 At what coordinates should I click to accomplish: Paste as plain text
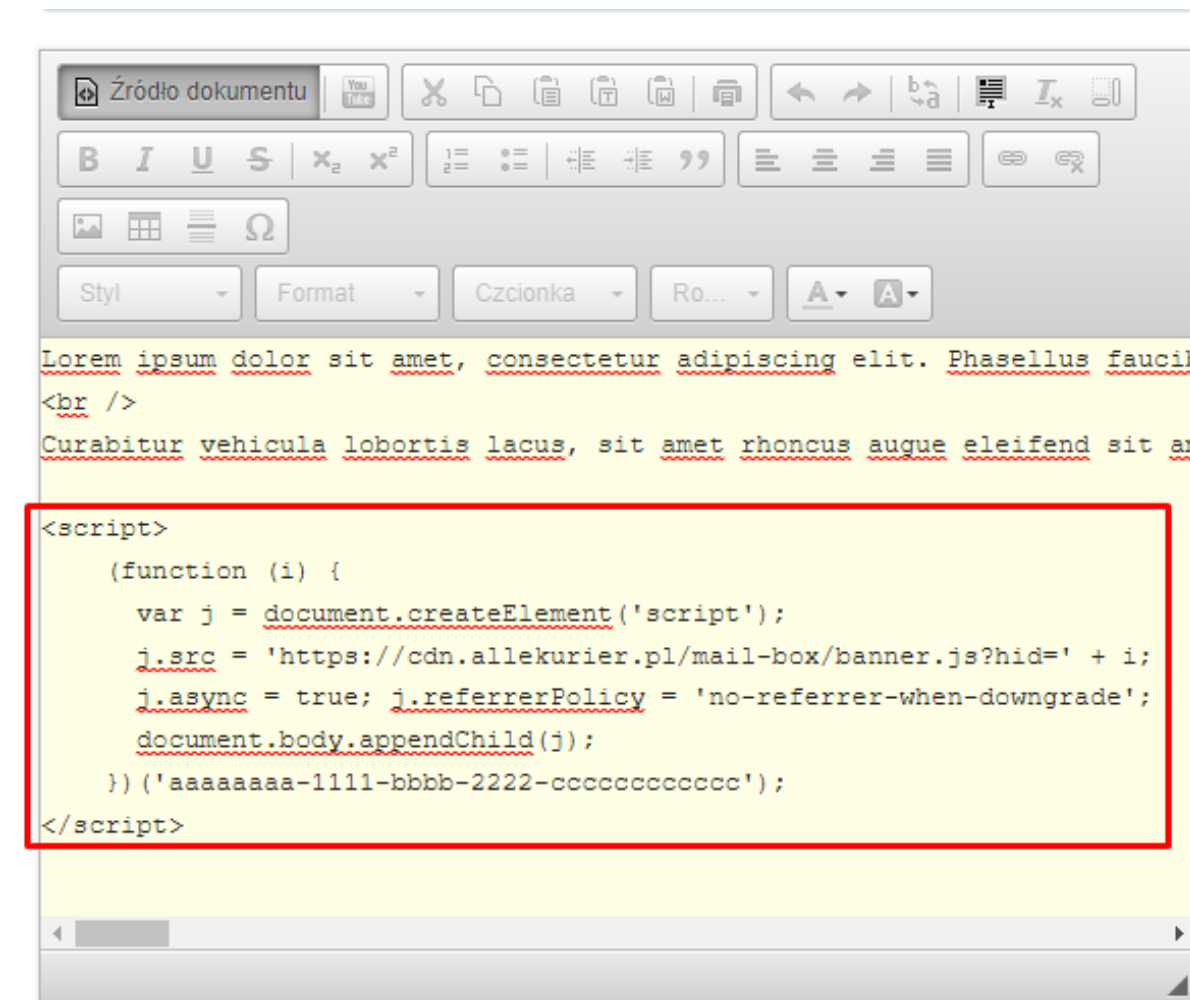click(604, 93)
